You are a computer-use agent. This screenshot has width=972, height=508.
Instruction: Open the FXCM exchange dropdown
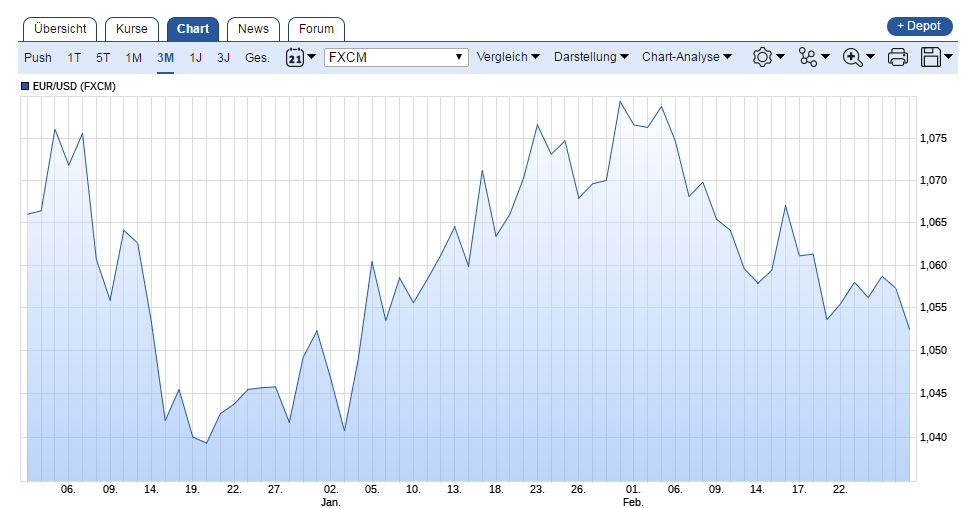[396, 57]
